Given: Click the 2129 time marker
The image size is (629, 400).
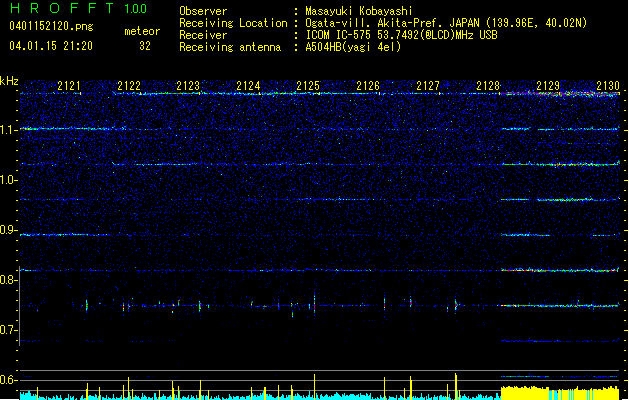Looking at the screenshot, I should pyautogui.click(x=548, y=86).
